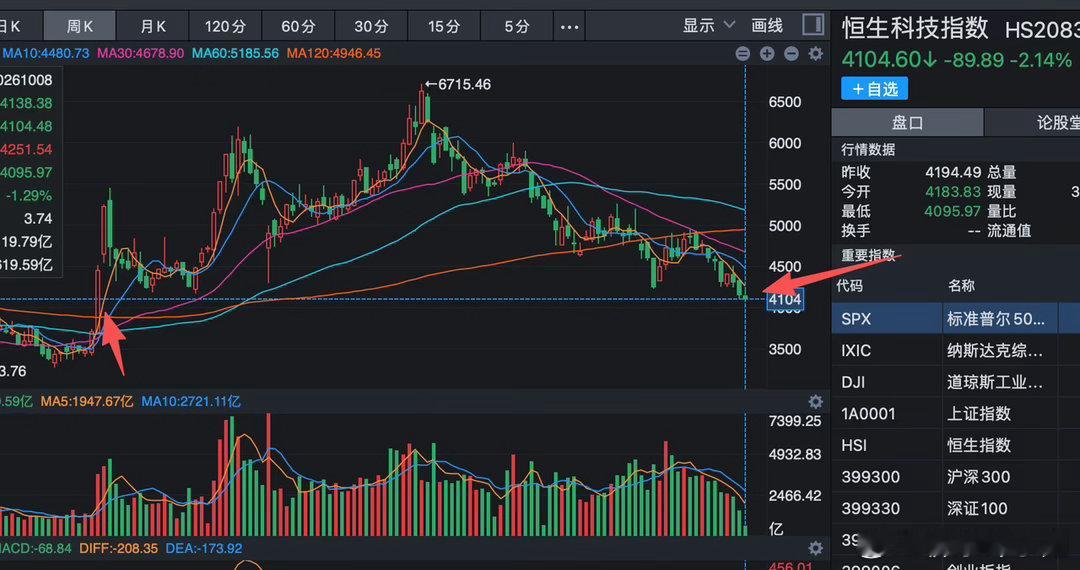Open the 盘口 tab
This screenshot has height=570, width=1080.
(907, 123)
